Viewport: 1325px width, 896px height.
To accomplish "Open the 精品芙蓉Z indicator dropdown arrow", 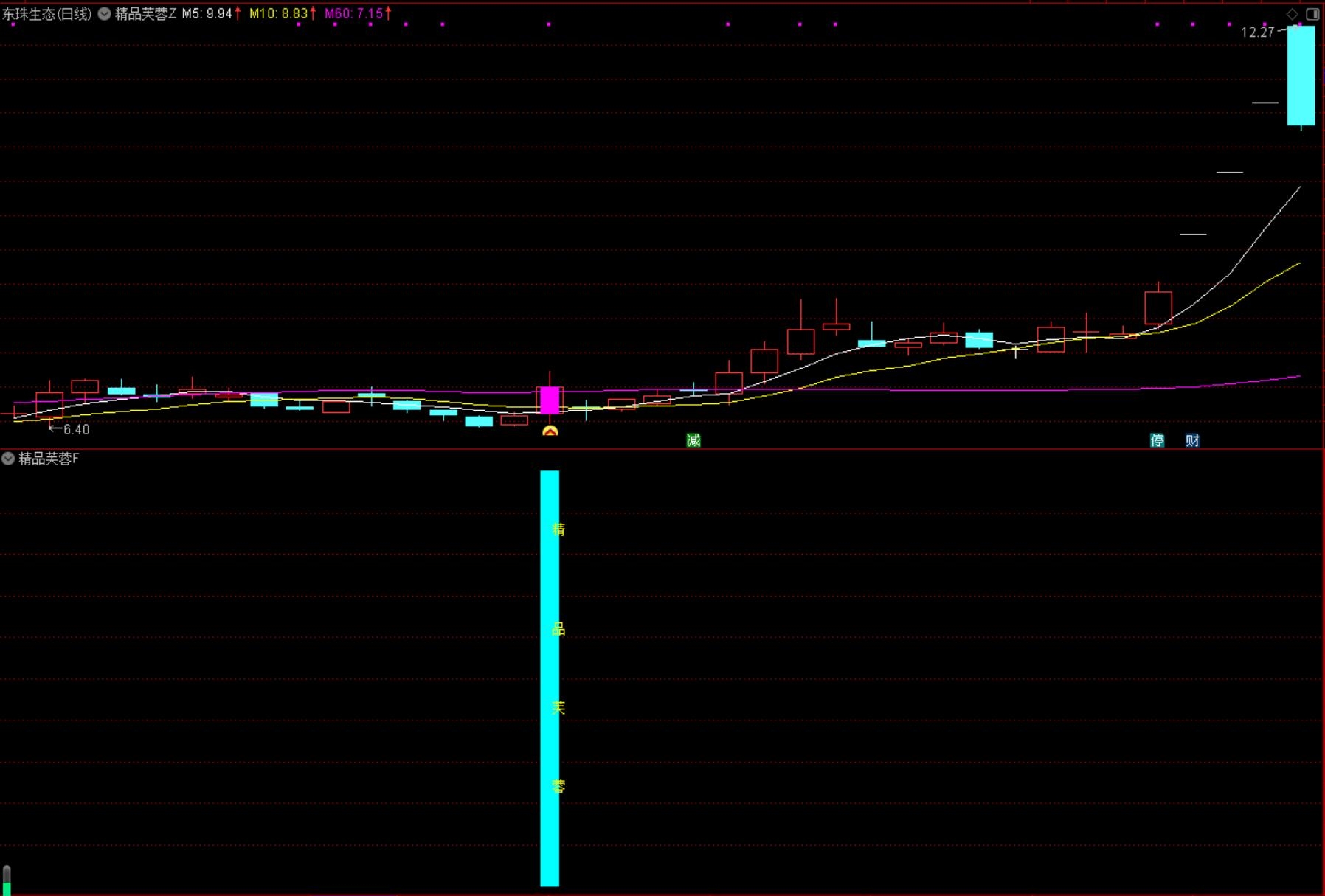I will pos(104,13).
